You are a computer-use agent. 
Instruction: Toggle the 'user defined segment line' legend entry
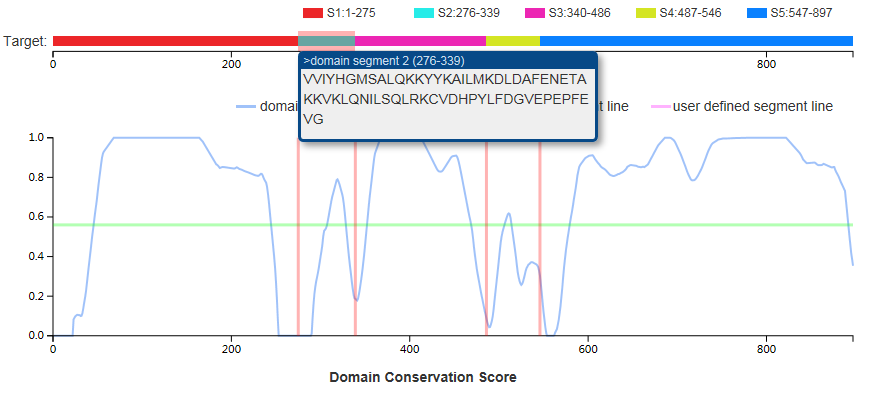tap(743, 106)
